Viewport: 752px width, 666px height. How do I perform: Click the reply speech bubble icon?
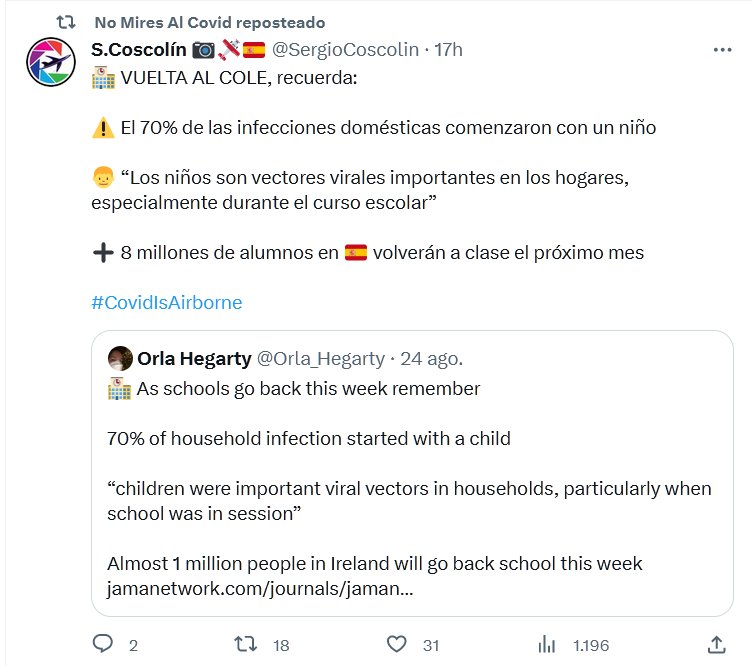101,644
